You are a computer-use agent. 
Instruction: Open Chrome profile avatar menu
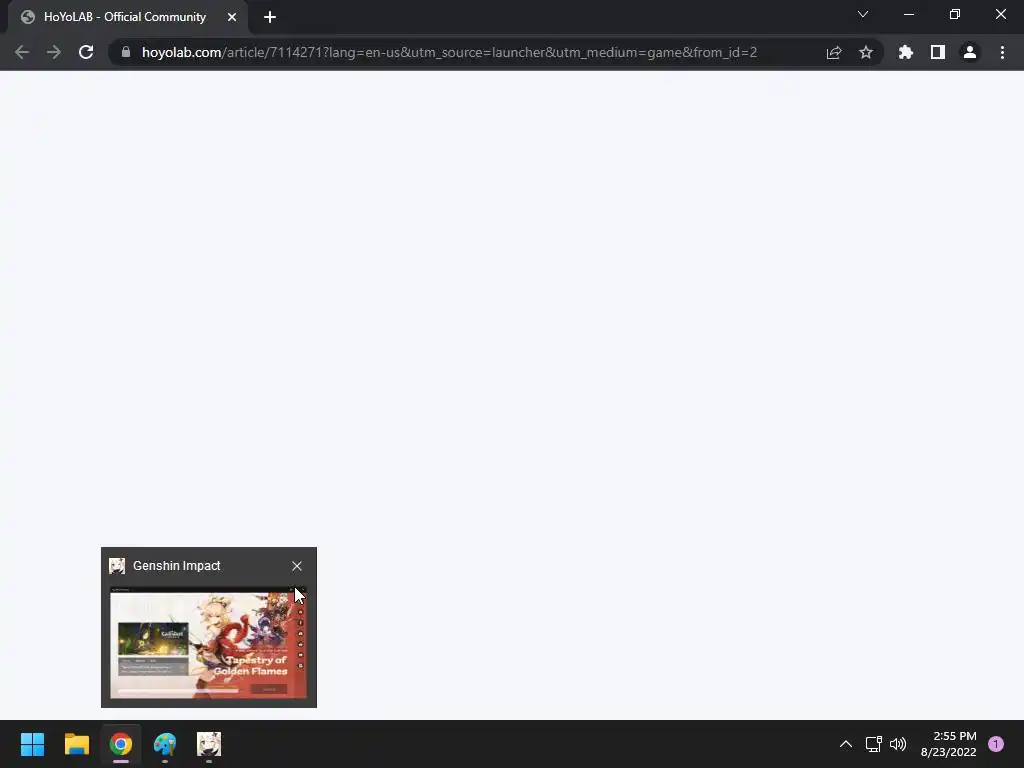(x=970, y=52)
